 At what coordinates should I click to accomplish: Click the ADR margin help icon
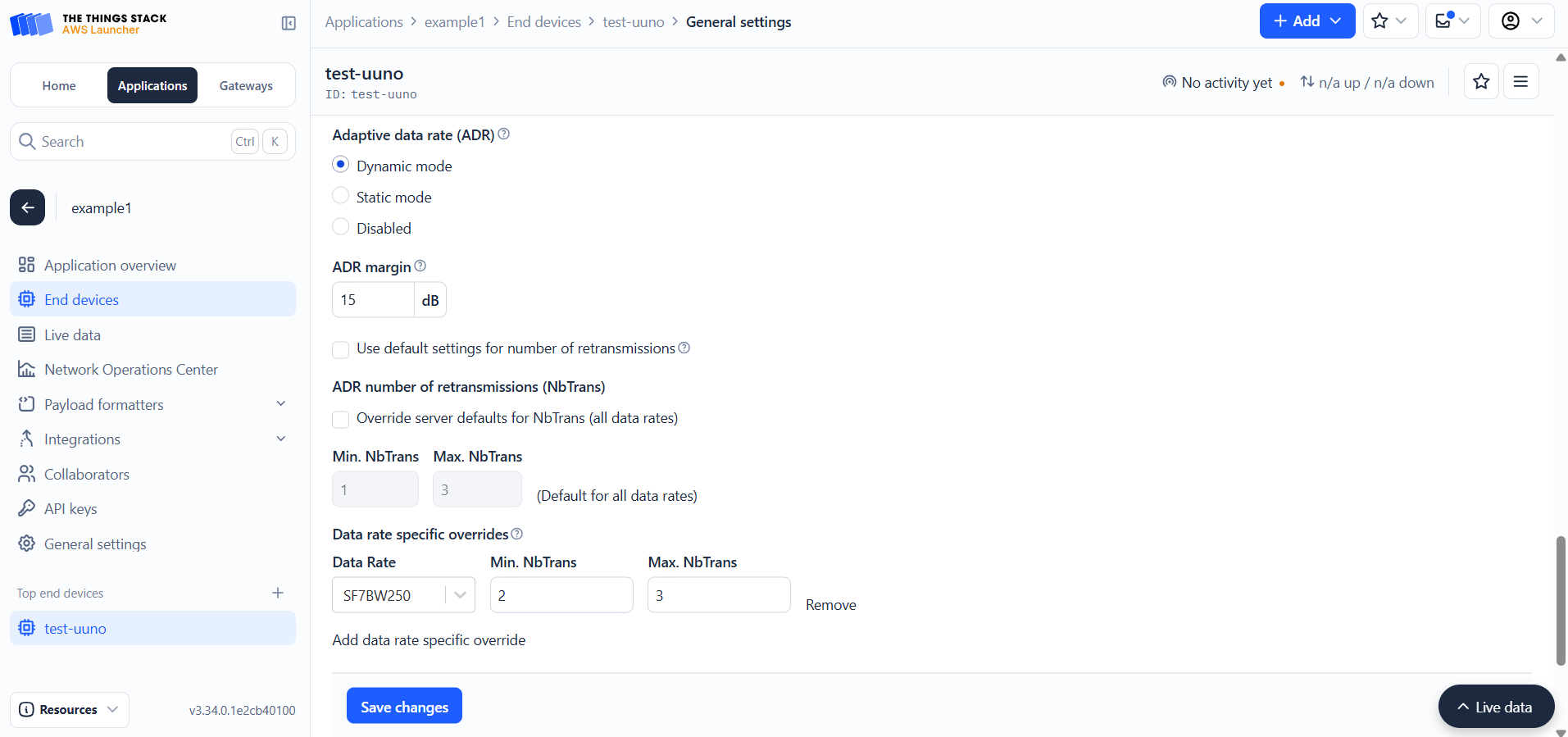click(x=420, y=266)
